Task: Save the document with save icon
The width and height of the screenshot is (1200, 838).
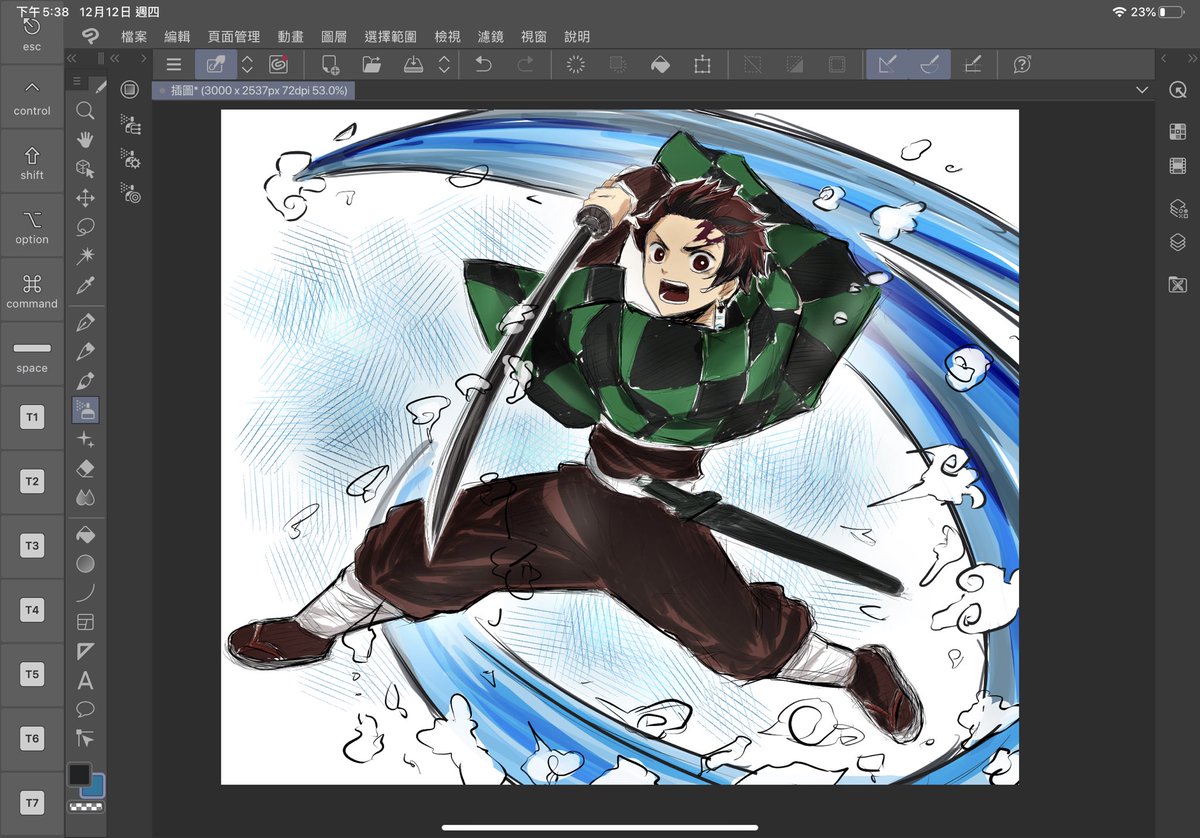Action: [414, 64]
